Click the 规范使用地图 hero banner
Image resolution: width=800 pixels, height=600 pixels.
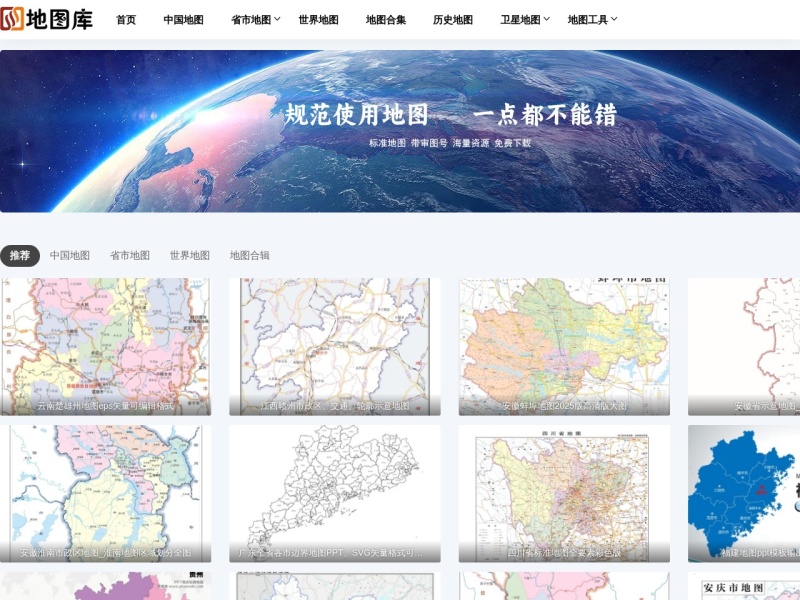click(400, 131)
